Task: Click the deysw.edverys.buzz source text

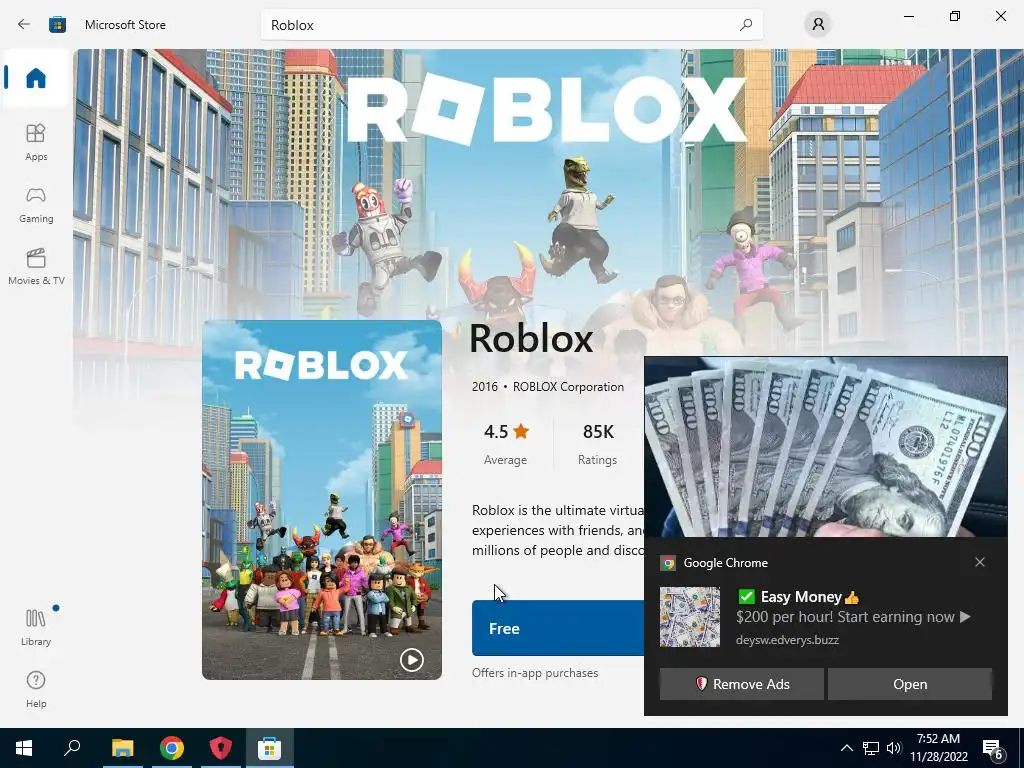Action: (x=787, y=640)
